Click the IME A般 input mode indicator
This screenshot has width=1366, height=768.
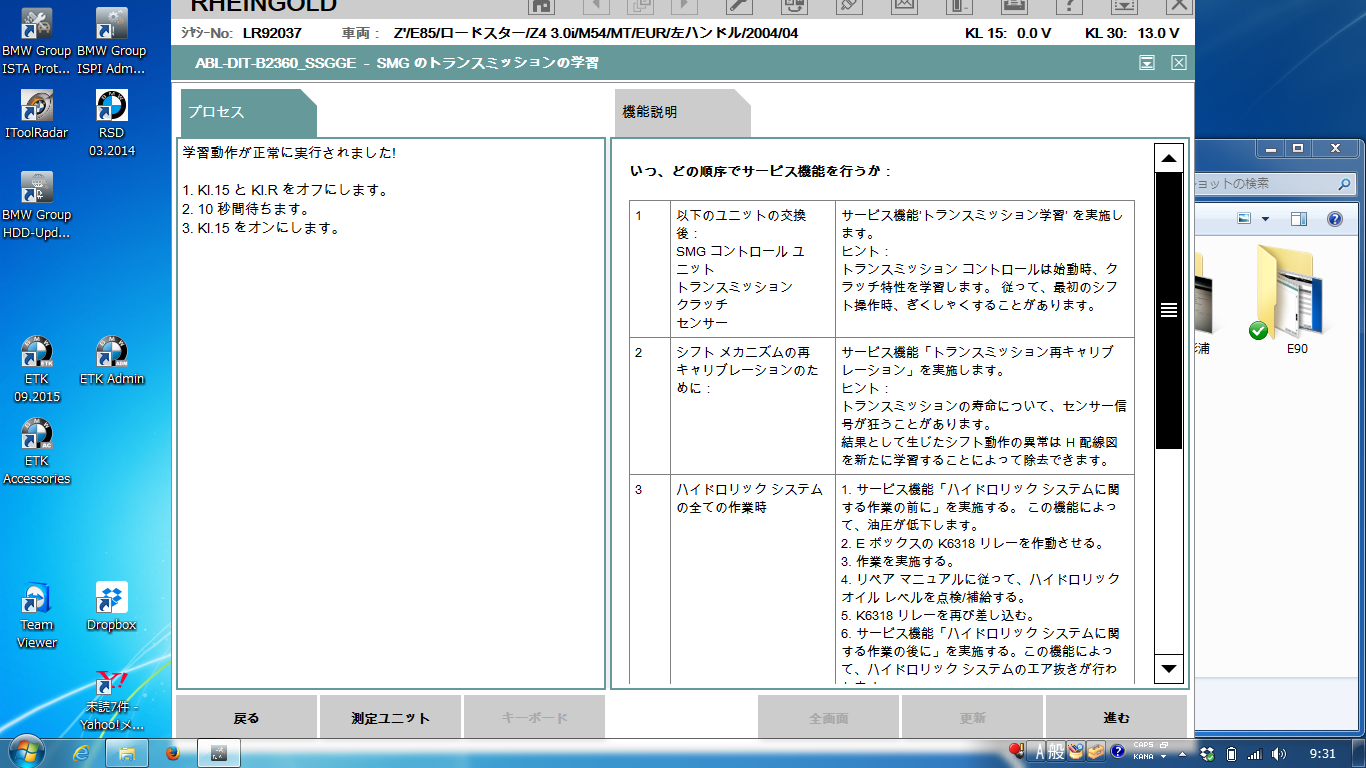1048,753
